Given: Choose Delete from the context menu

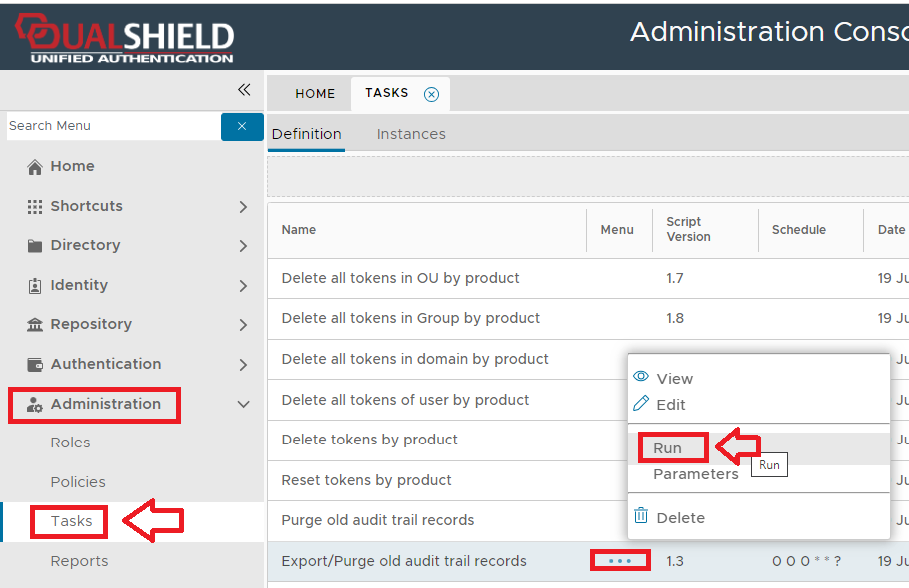Looking at the screenshot, I should pos(680,518).
